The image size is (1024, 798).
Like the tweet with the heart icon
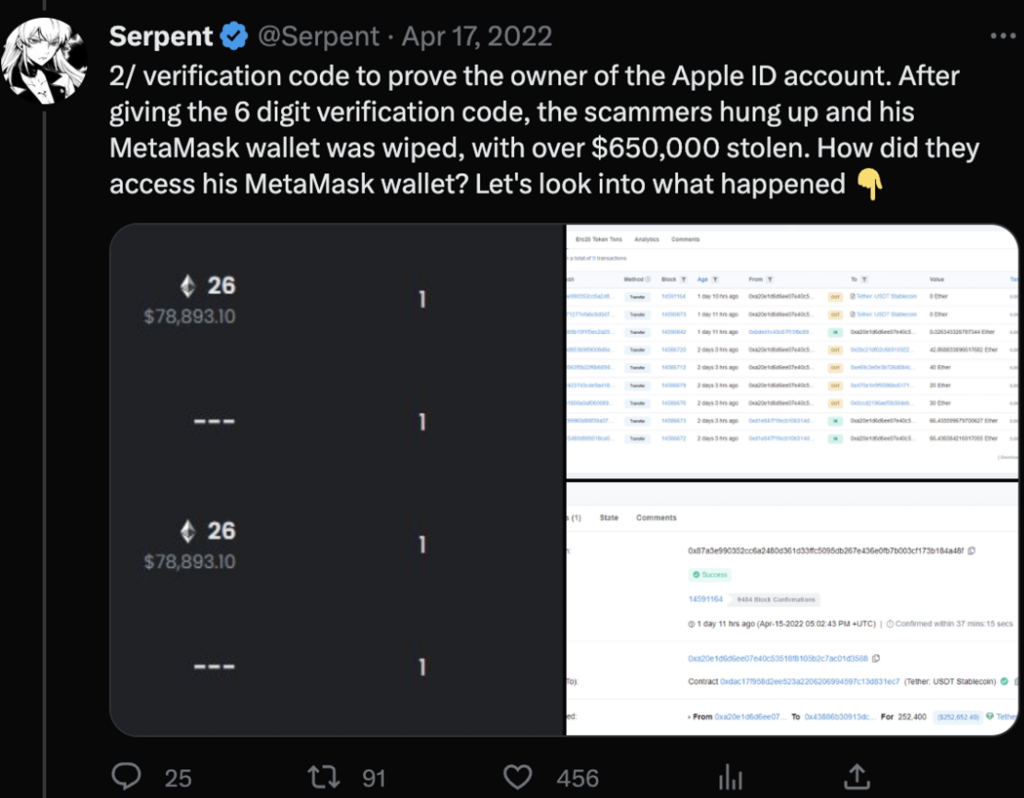(x=517, y=776)
